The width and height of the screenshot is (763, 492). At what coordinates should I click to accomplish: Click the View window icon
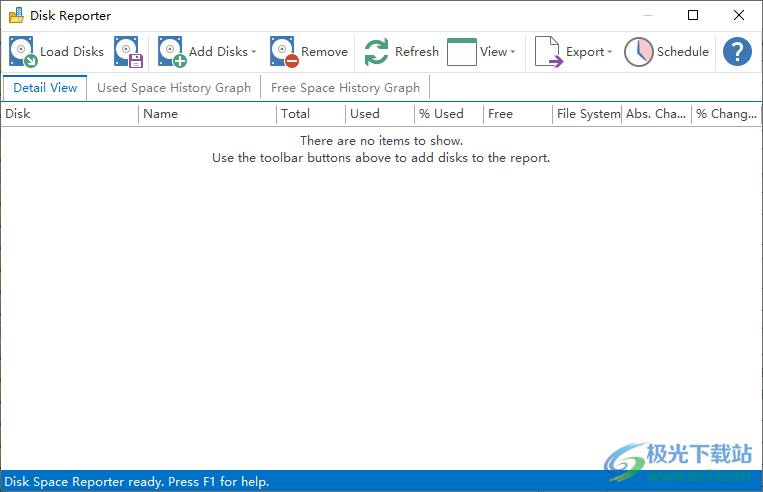(462, 52)
